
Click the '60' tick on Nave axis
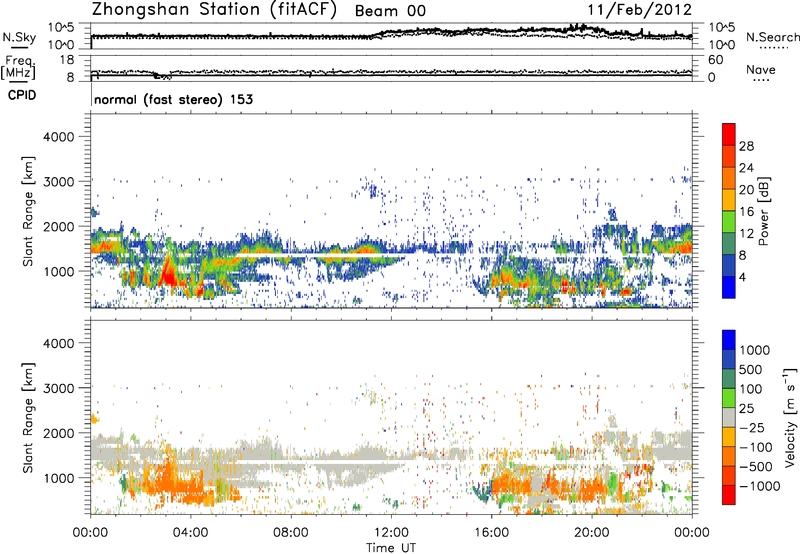point(715,60)
